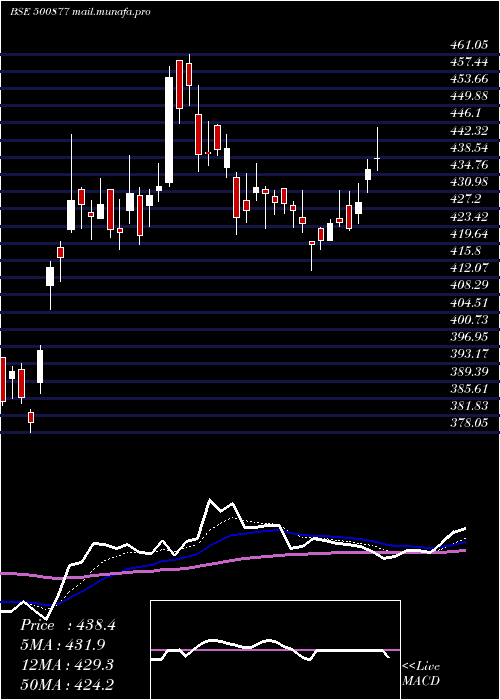This screenshot has width=500, height=700.
Task: Click the 442.32 price axis label
Action: click(469, 130)
